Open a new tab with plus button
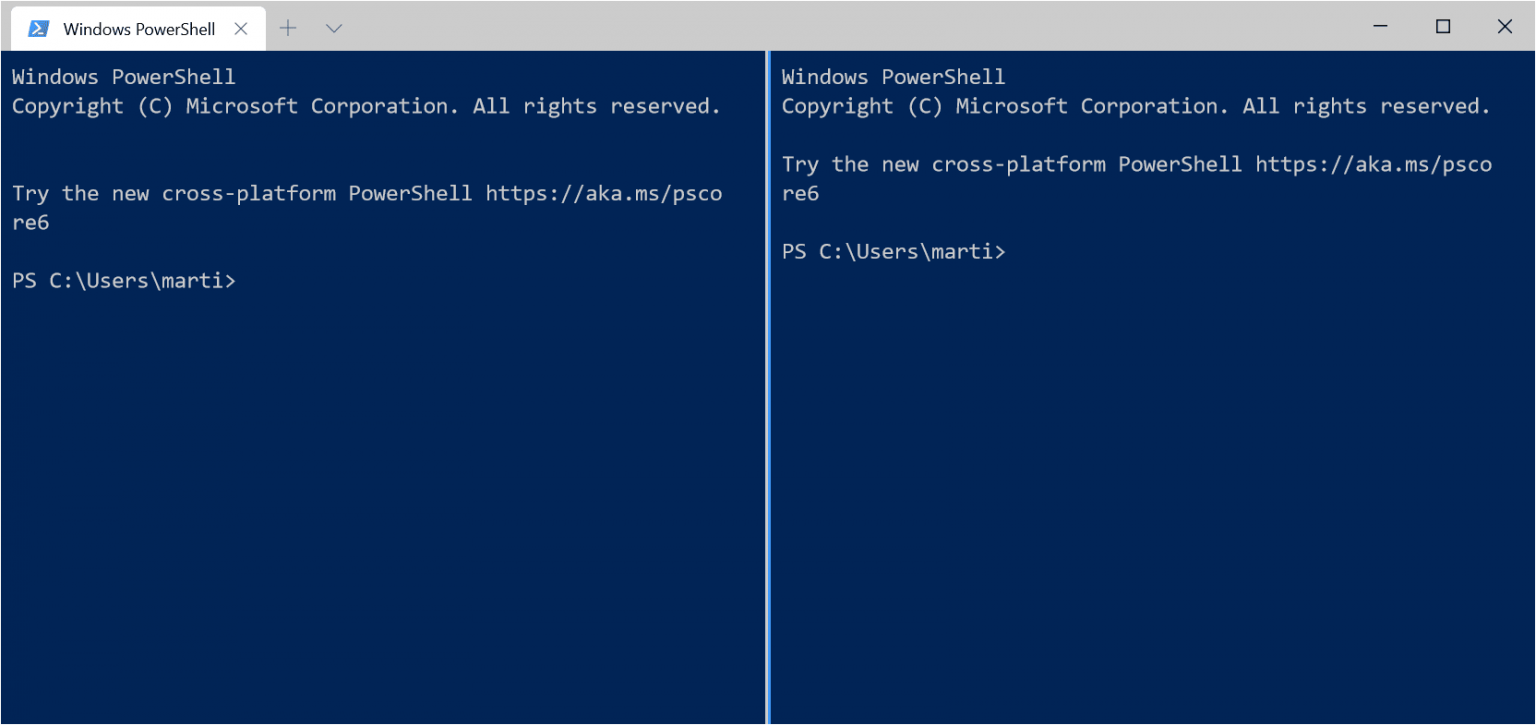The width and height of the screenshot is (1536, 725). [288, 28]
